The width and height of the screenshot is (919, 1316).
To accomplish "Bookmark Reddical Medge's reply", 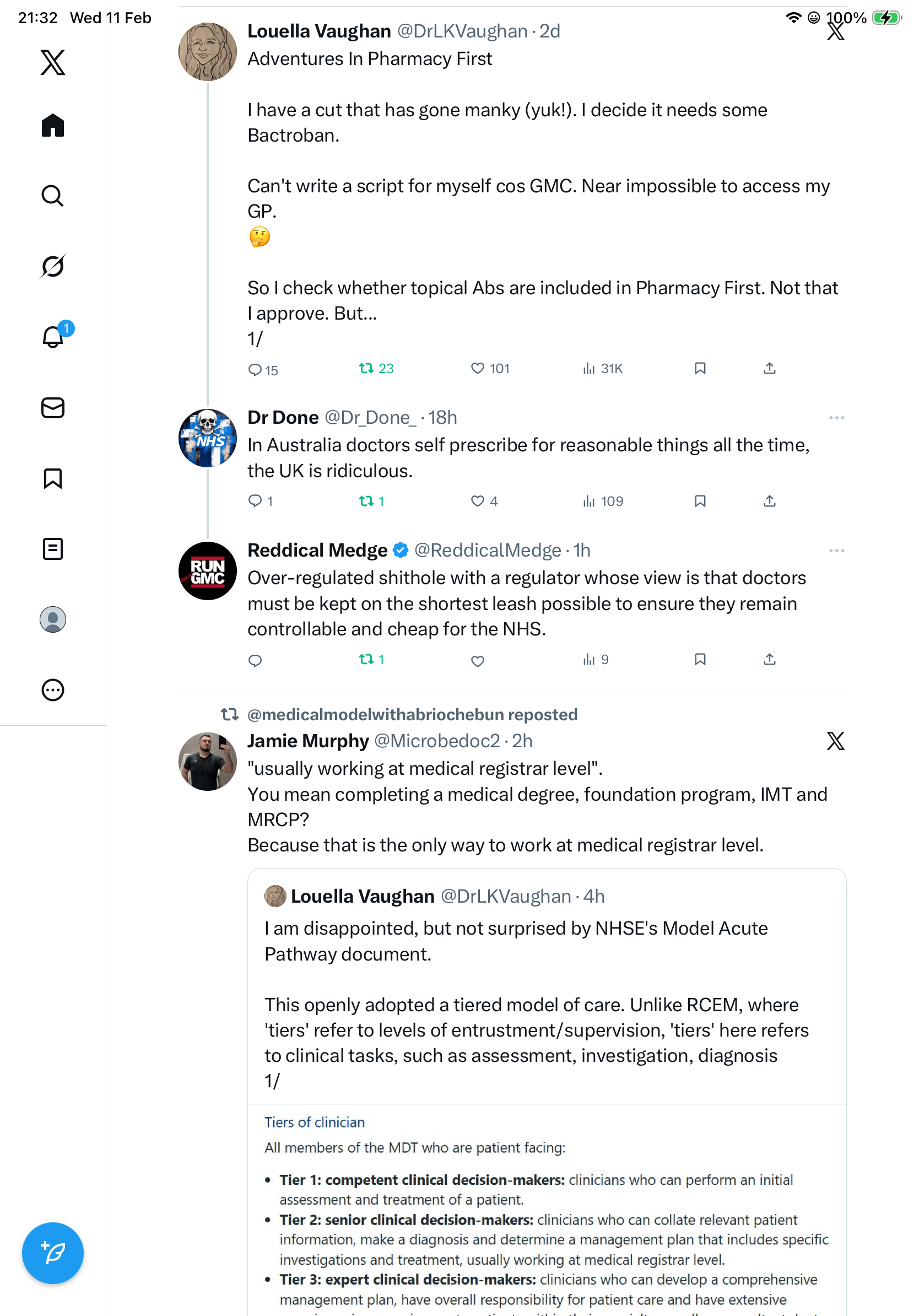I will [x=700, y=660].
